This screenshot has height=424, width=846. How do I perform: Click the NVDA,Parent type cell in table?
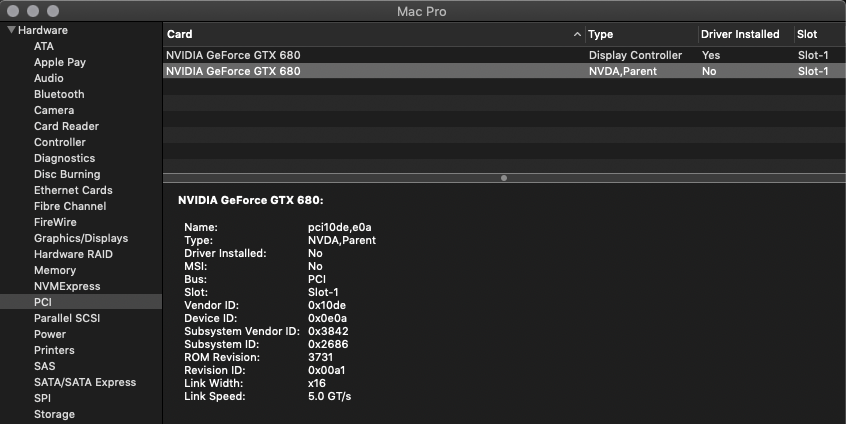click(623, 71)
